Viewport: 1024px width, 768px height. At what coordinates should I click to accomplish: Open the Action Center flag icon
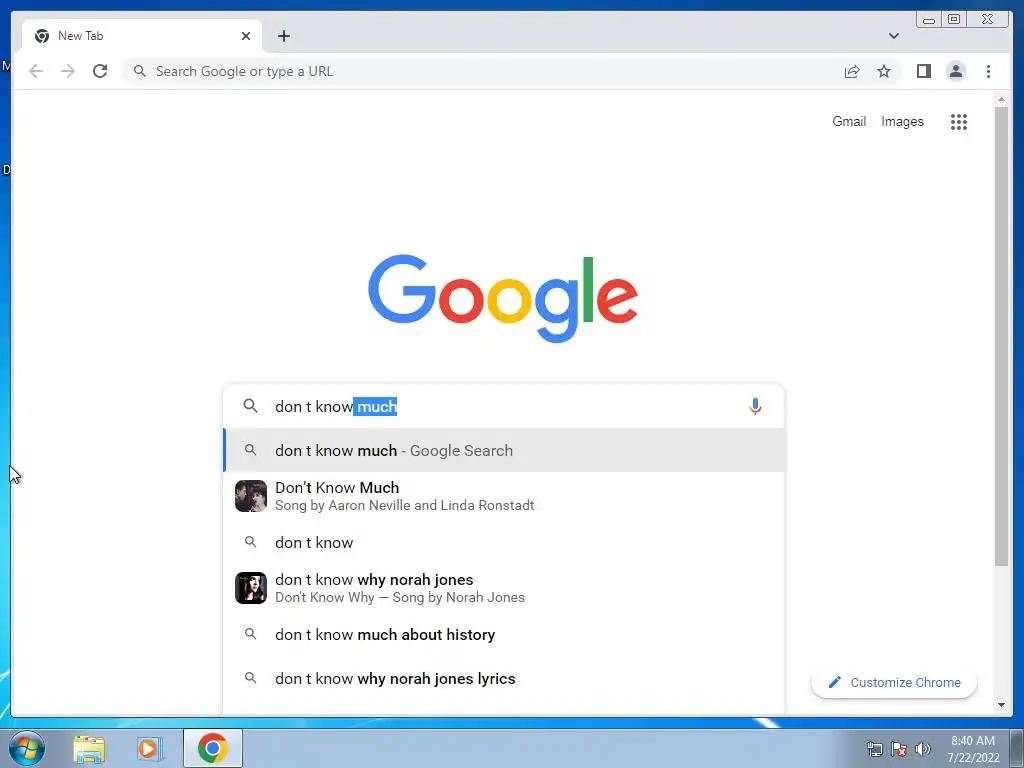tap(899, 749)
